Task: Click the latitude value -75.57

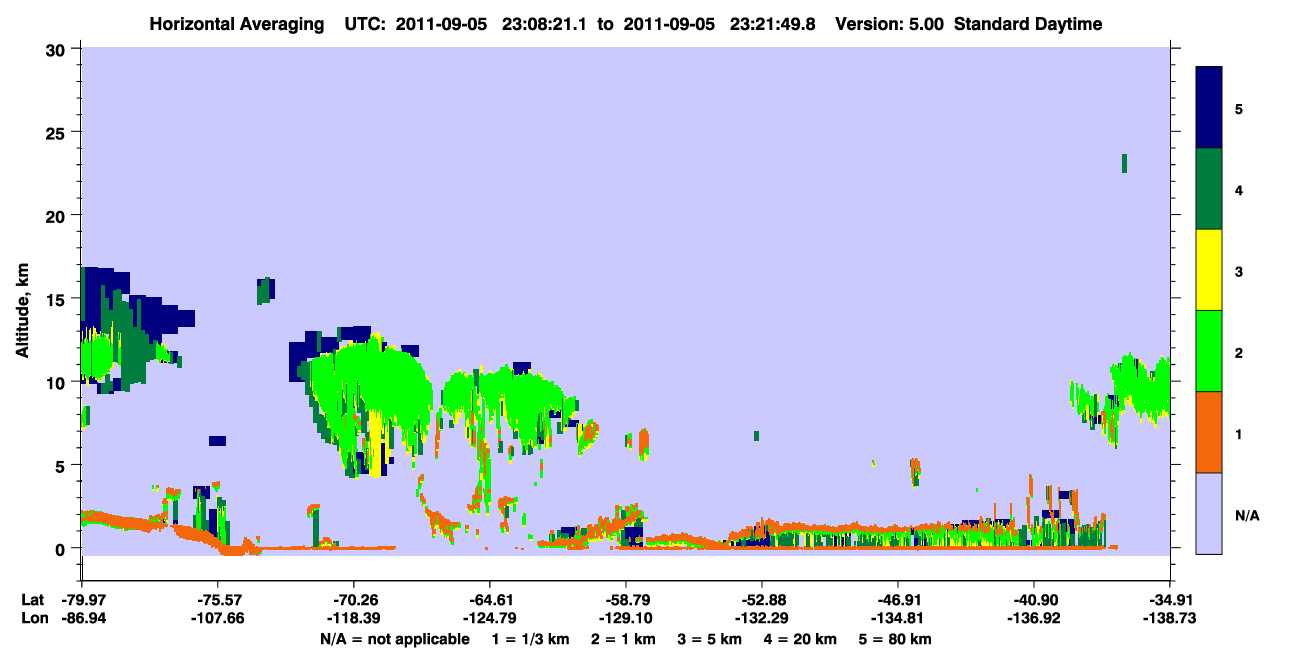Action: (217, 599)
